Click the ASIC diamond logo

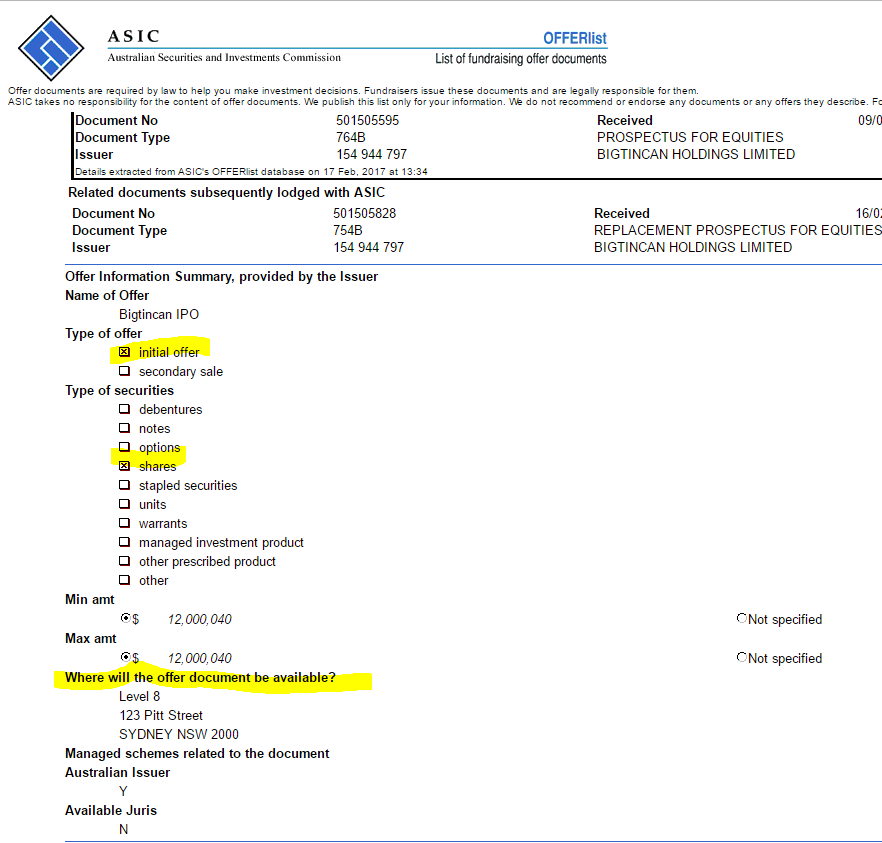click(x=51, y=48)
